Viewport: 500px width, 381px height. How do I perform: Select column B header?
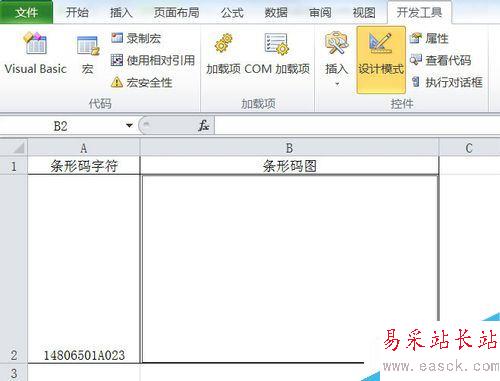point(289,148)
